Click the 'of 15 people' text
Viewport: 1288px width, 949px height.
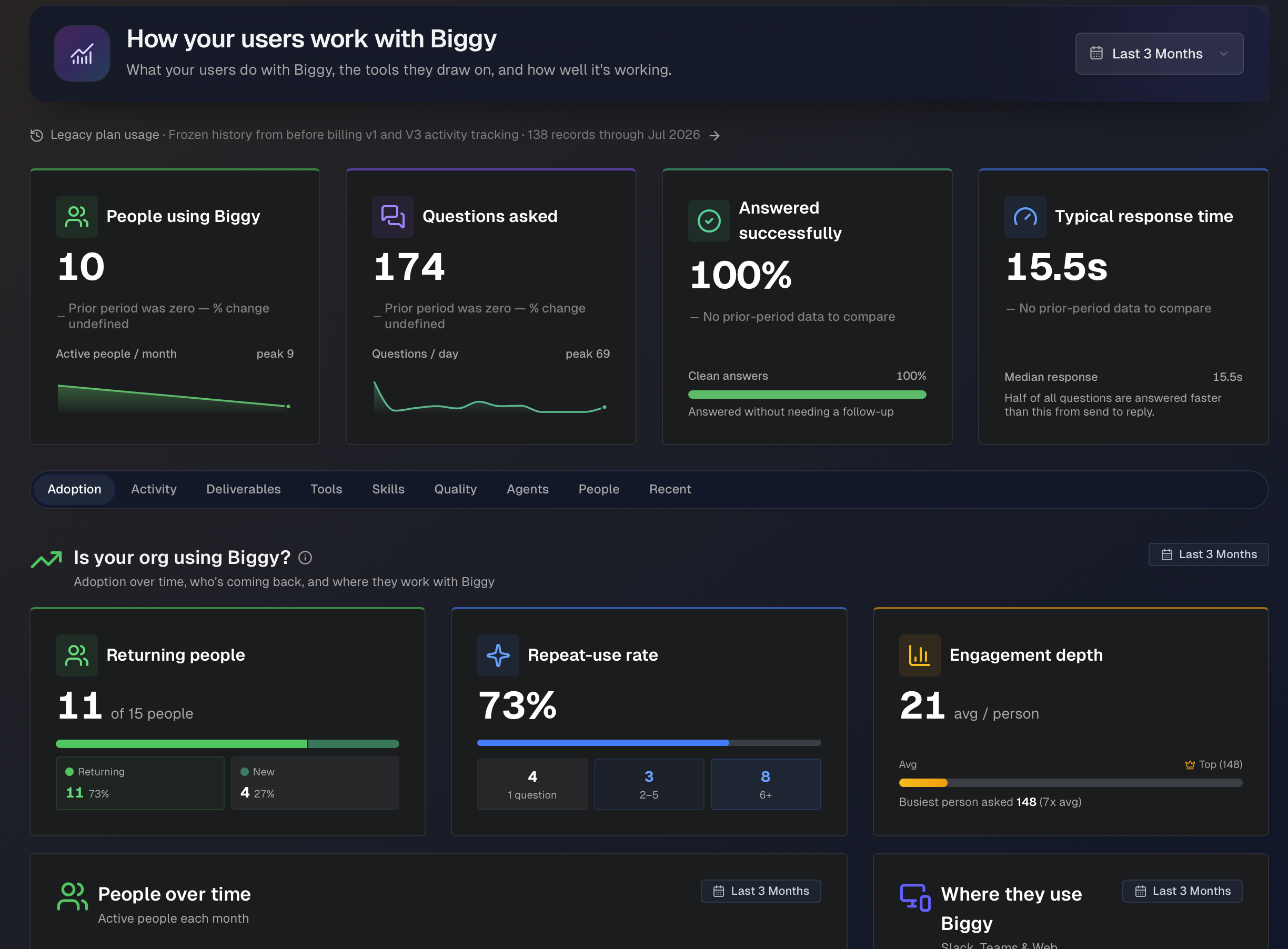pyautogui.click(x=152, y=713)
